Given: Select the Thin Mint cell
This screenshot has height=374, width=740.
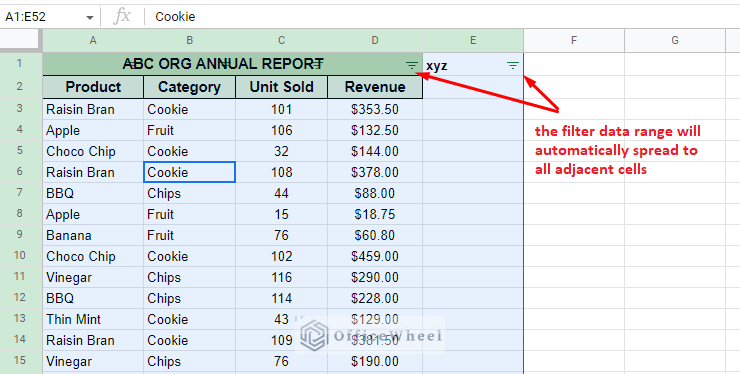Looking at the screenshot, I should 93,319.
